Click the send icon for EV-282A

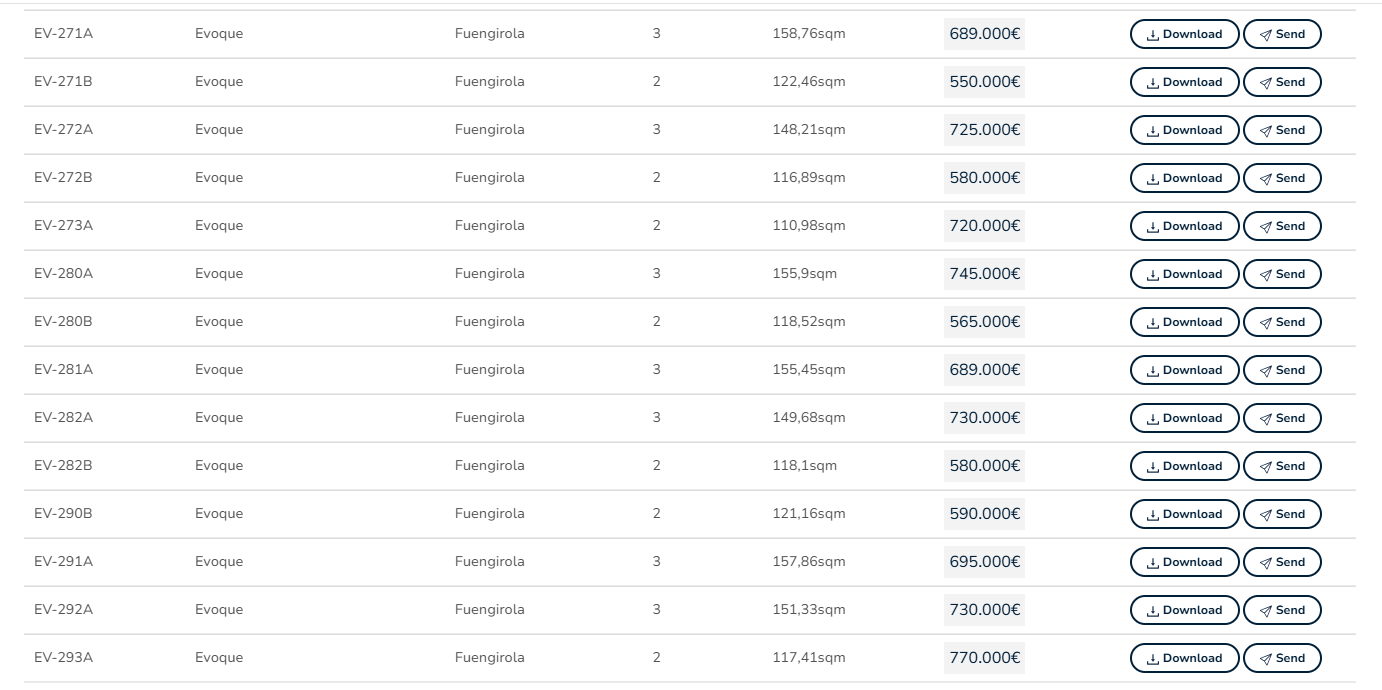click(x=1266, y=419)
